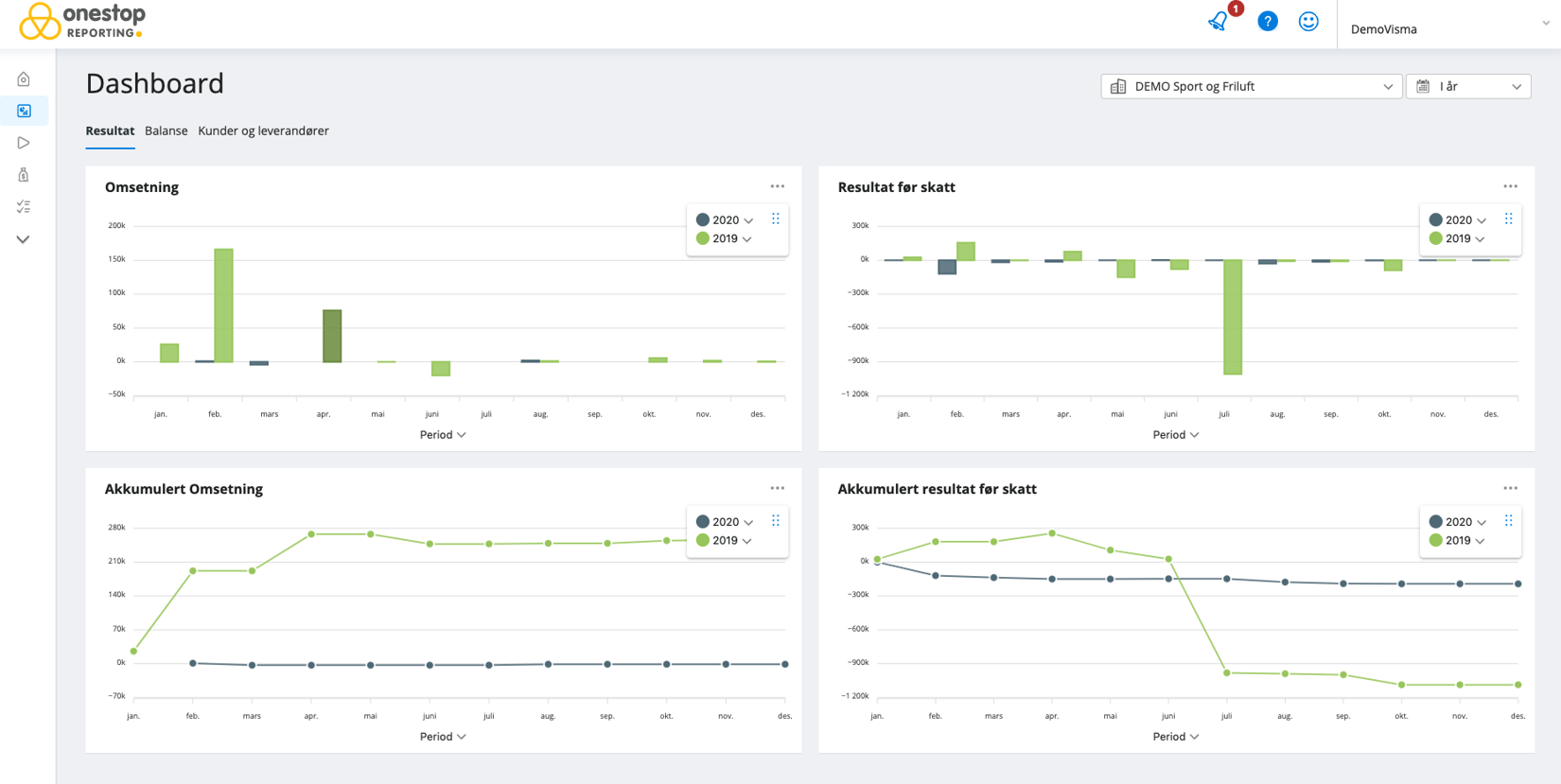Expand the sidebar with the chevron down

[x=24, y=239]
